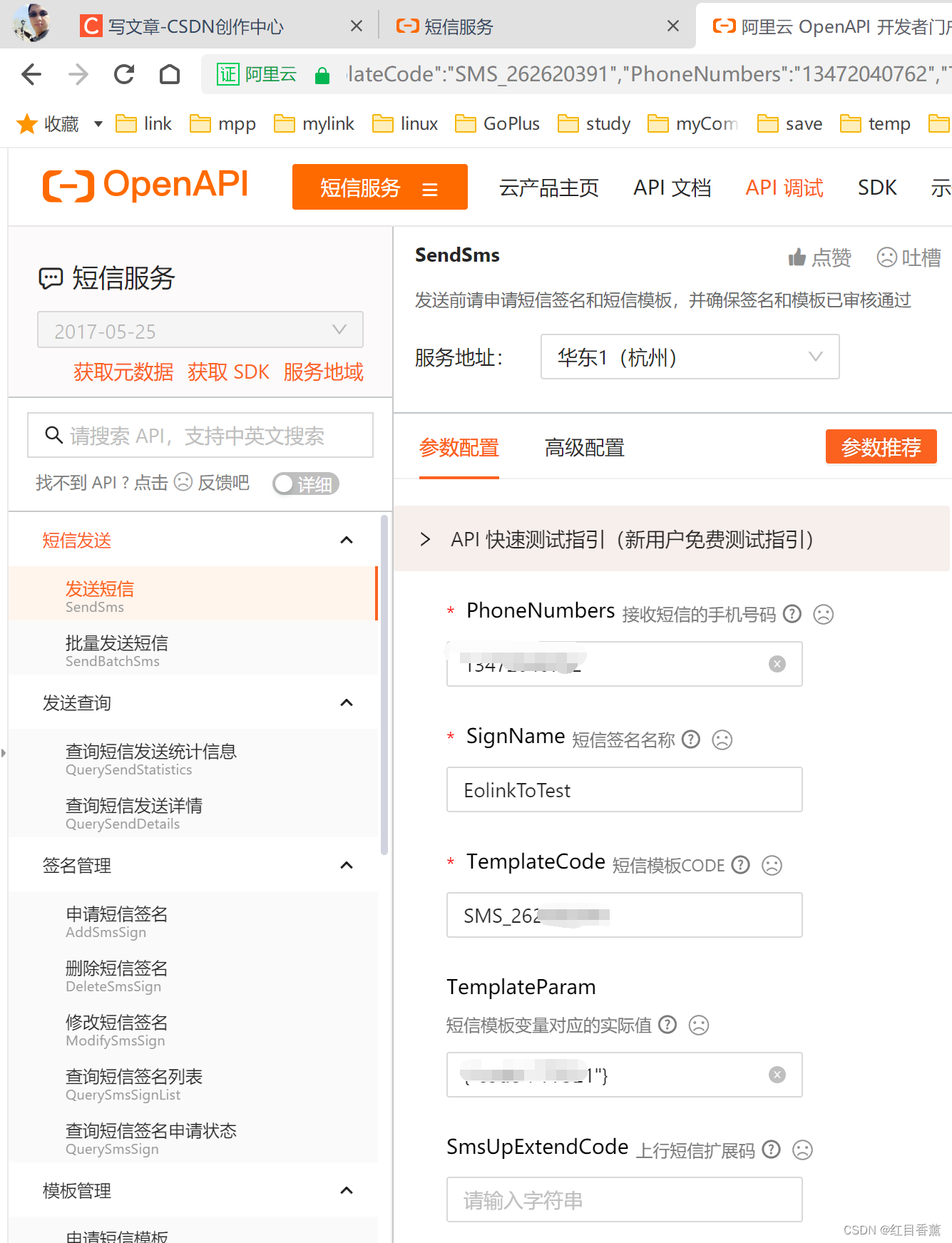Open the OpenAPI logo link
The height and width of the screenshot is (1243, 952).
tap(145, 185)
